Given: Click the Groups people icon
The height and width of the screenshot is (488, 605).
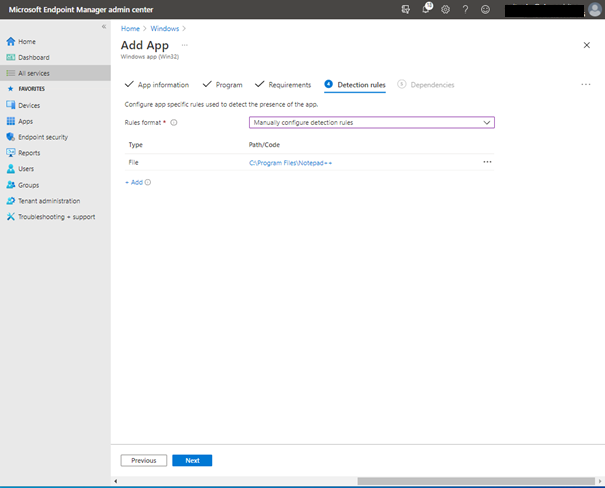Looking at the screenshot, I should click(x=11, y=185).
